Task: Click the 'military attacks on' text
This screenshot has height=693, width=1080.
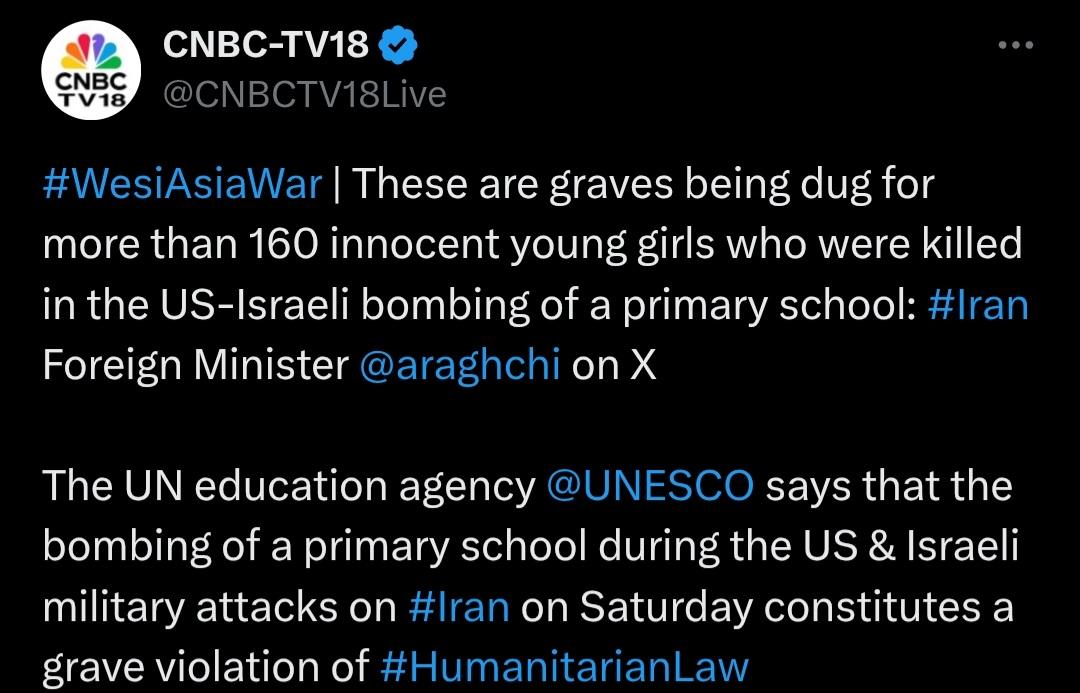Action: coord(220,606)
